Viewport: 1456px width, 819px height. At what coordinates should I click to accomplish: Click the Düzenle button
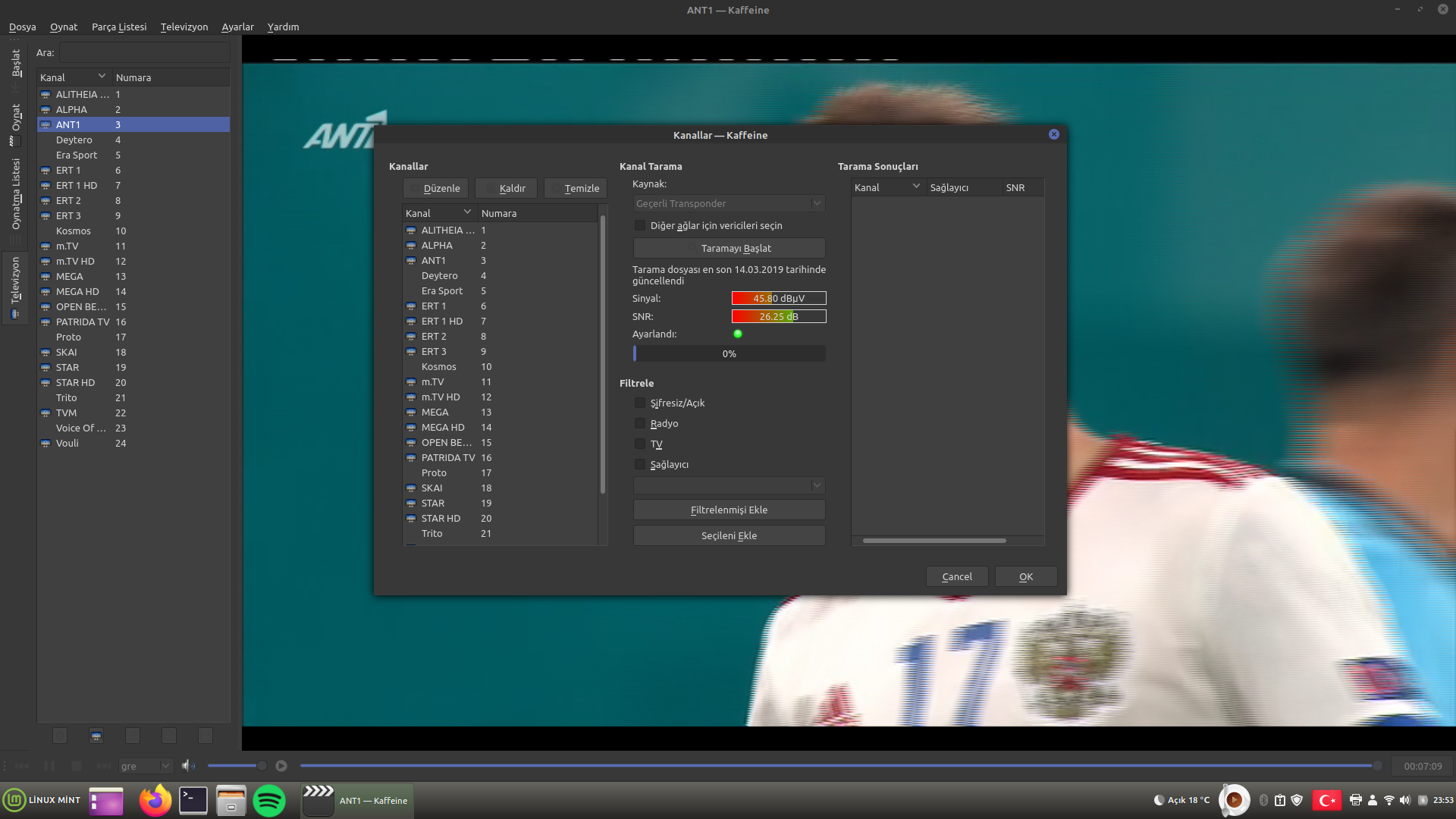click(x=436, y=188)
